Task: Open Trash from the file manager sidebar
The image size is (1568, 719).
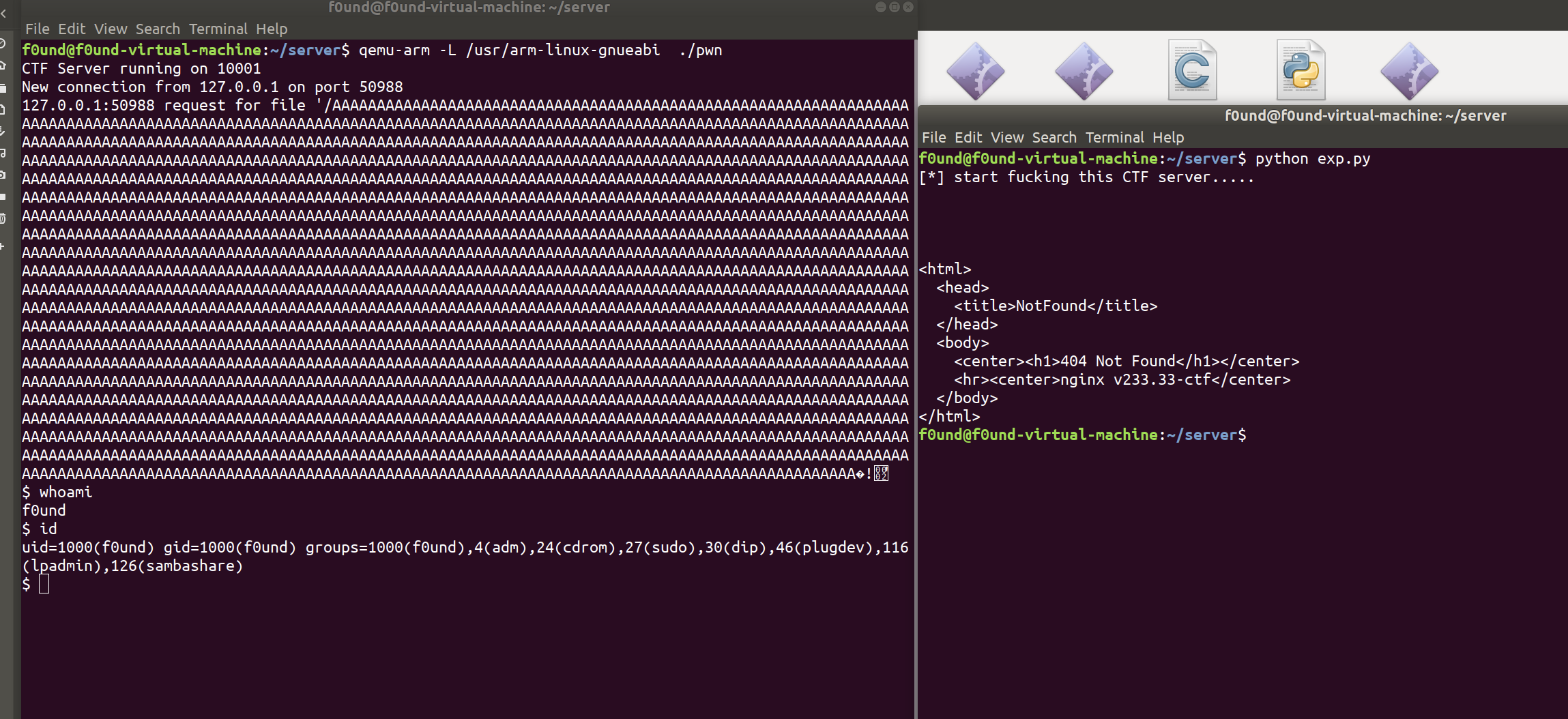Action: click(3, 218)
